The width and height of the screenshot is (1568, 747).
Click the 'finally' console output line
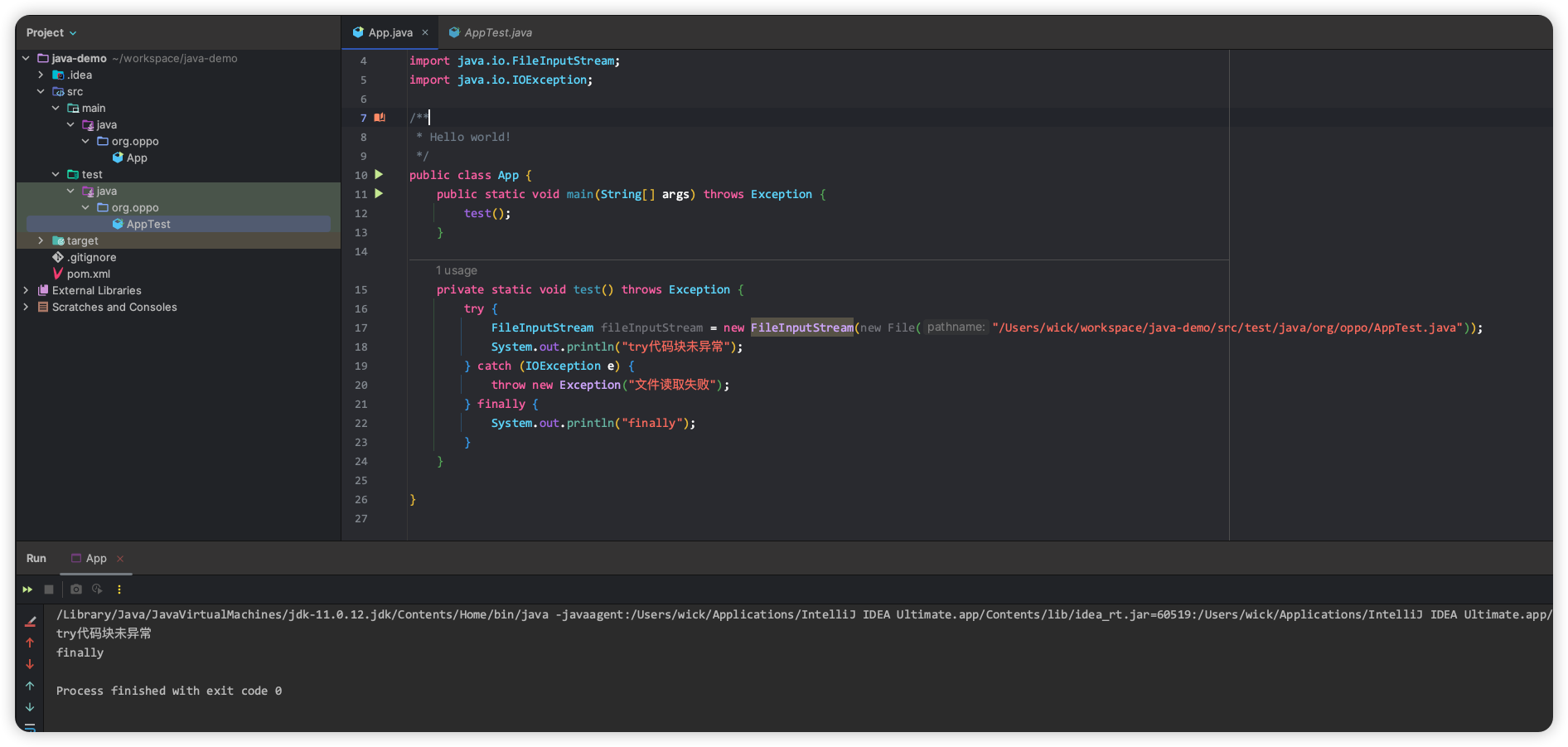pyautogui.click(x=80, y=652)
